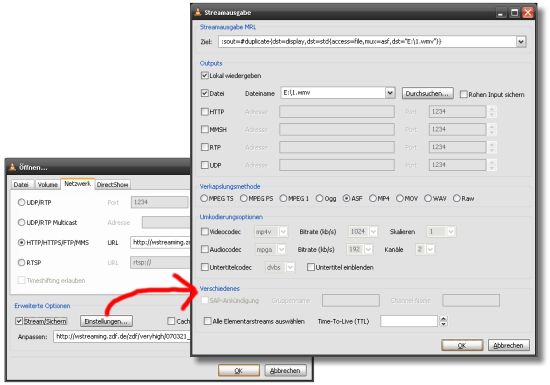Check Rohen Input sichern option
This screenshot has width=550, height=385.
[x=463, y=94]
